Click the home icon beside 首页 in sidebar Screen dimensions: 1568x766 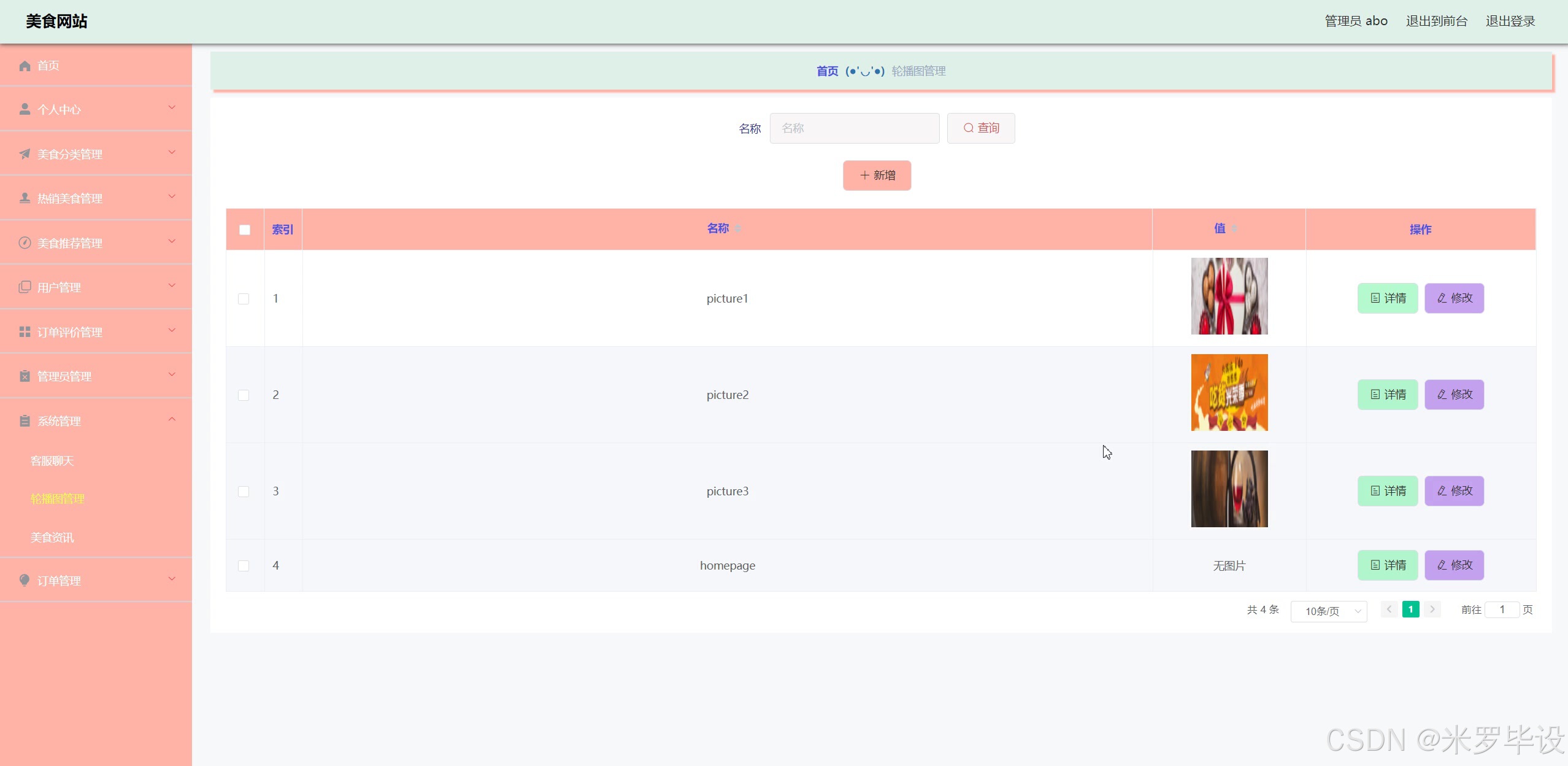tap(25, 66)
